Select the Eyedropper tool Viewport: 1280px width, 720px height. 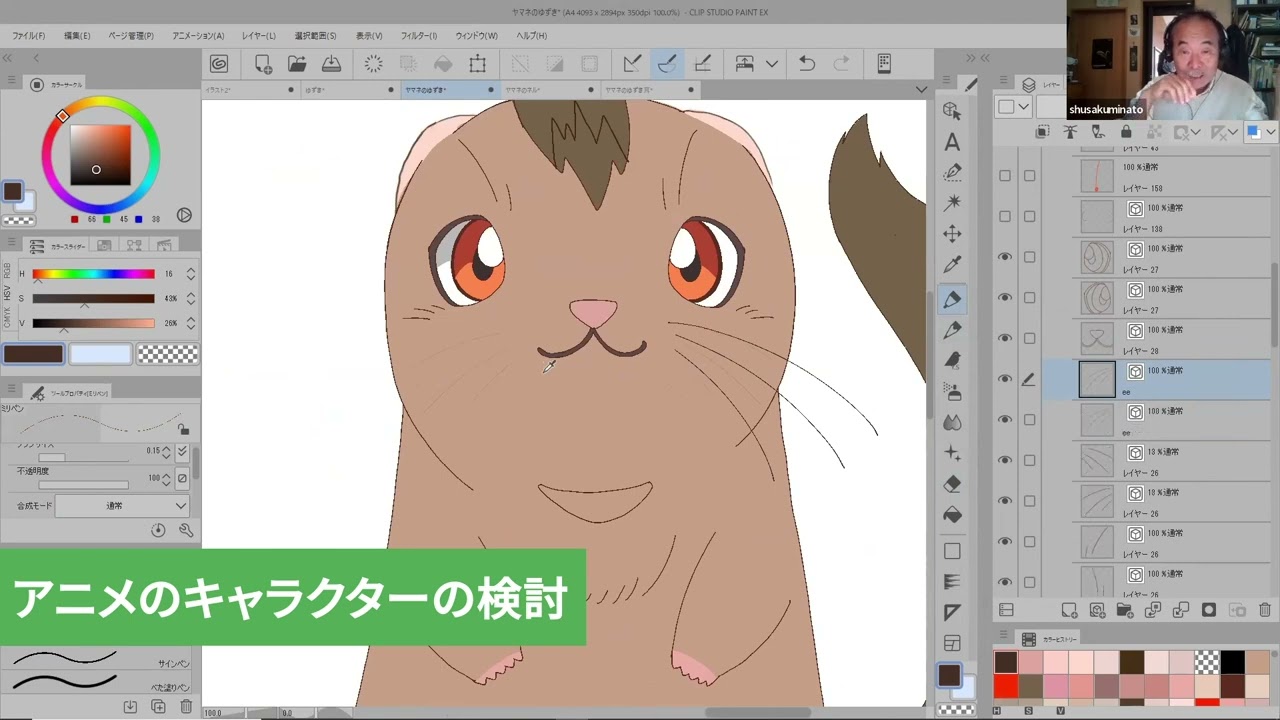[x=952, y=263]
